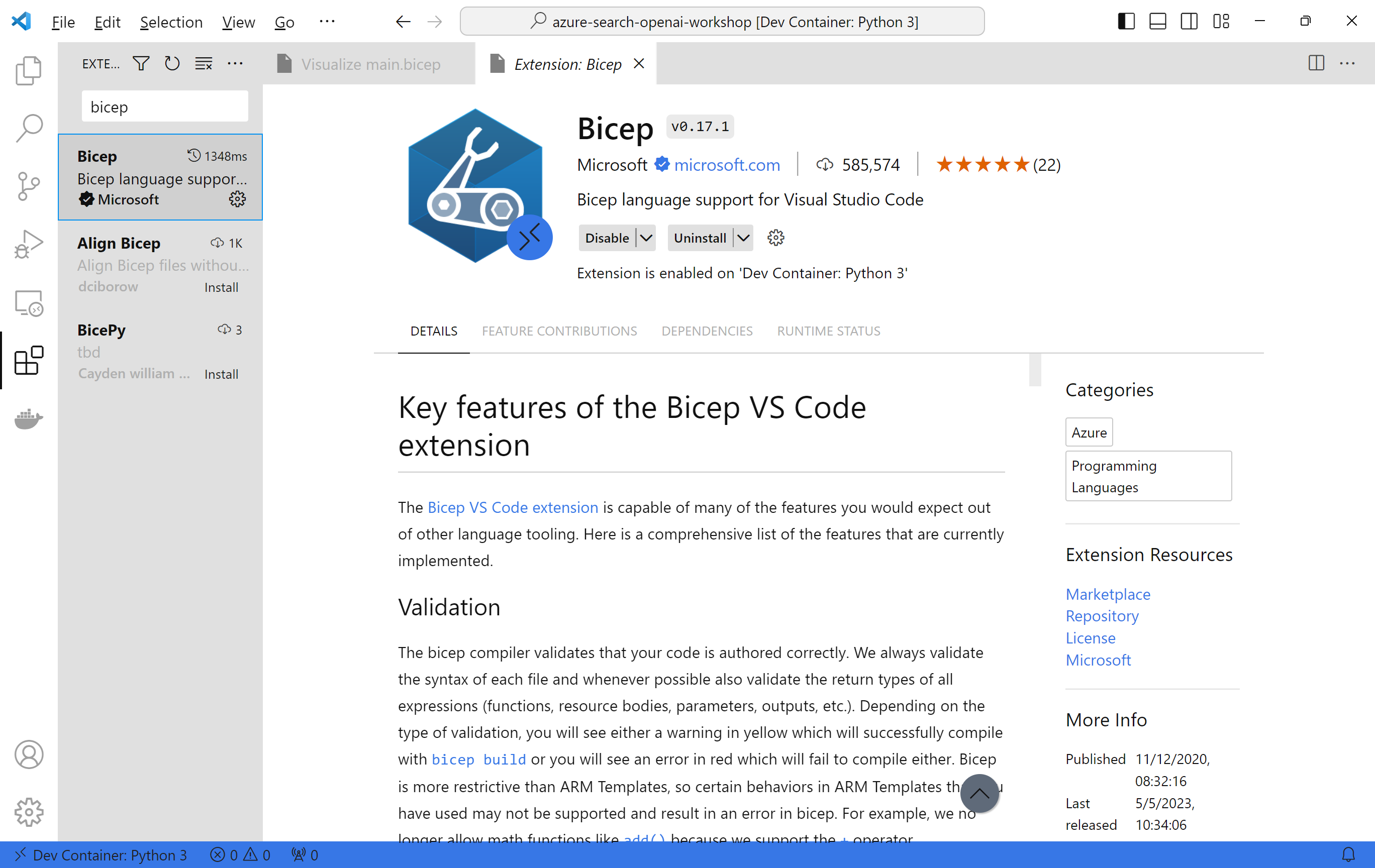Click the bicep extension search field

click(x=164, y=106)
